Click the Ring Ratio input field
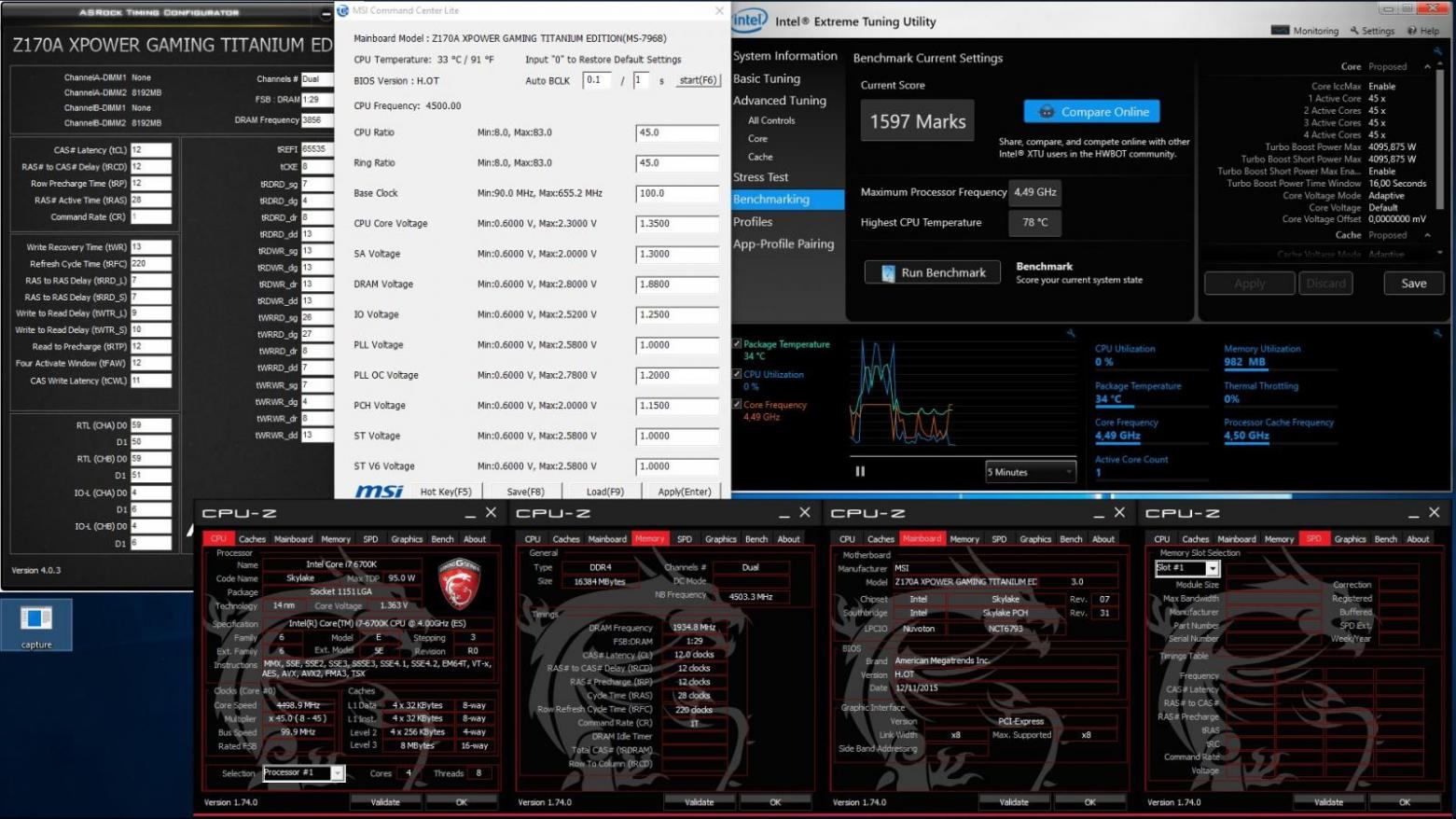Screen dimensions: 1456x819 pos(677,163)
